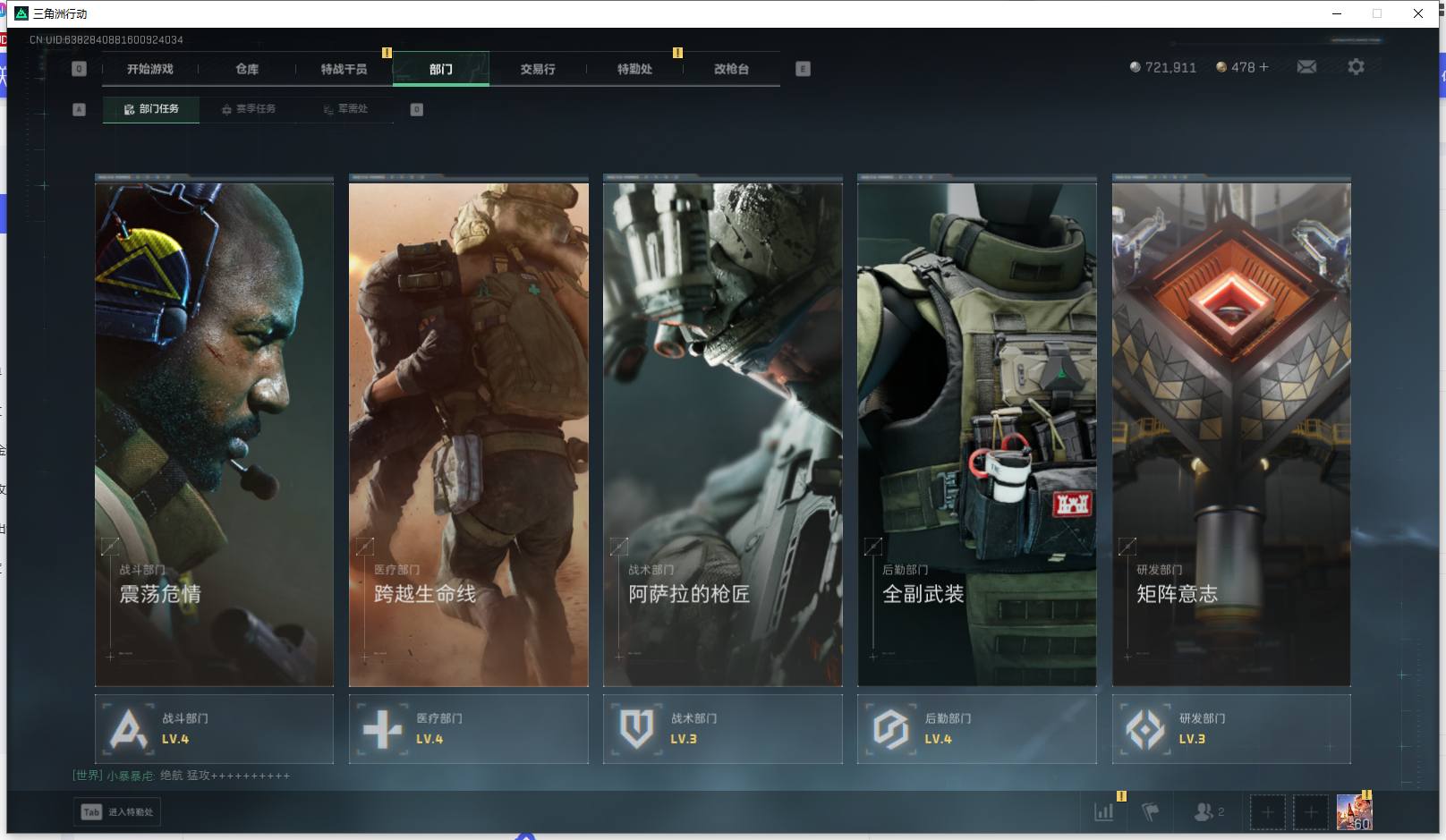1446x840 pixels.
Task: Click the player avatar showing level 60
Action: click(x=1354, y=811)
